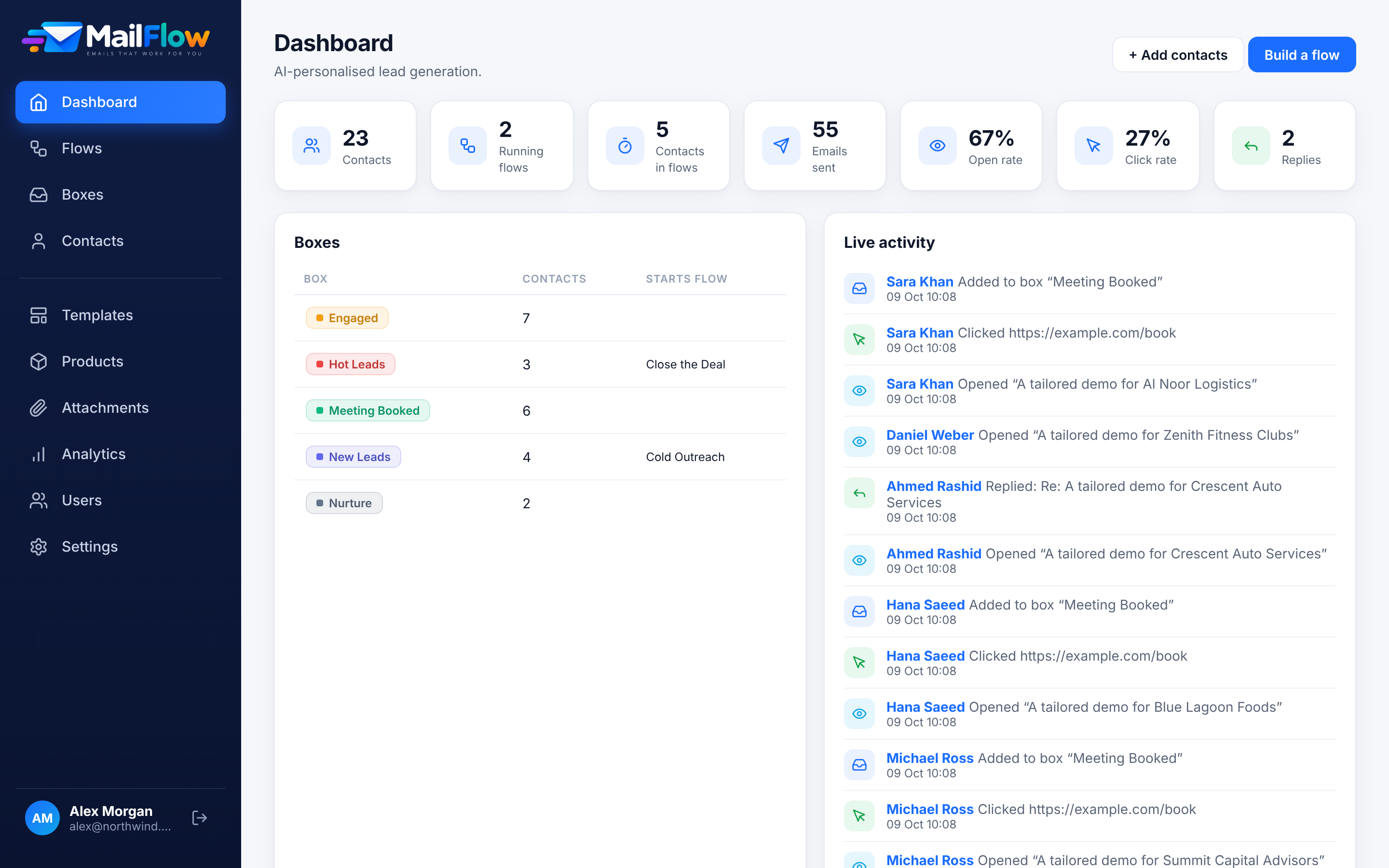Click the reply arrow icon on Replies card
The image size is (1389, 868).
[1251, 146]
